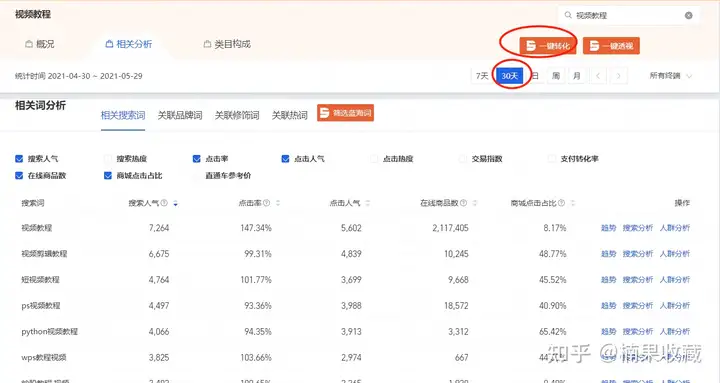Uncheck the 搜索人气 metric checkbox
This screenshot has height=383, width=720.
point(19,158)
